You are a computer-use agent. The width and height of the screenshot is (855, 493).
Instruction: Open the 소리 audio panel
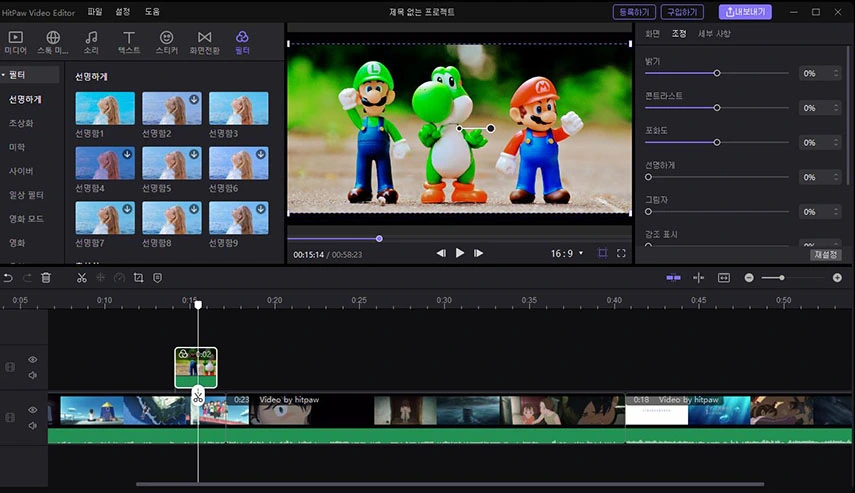(91, 43)
